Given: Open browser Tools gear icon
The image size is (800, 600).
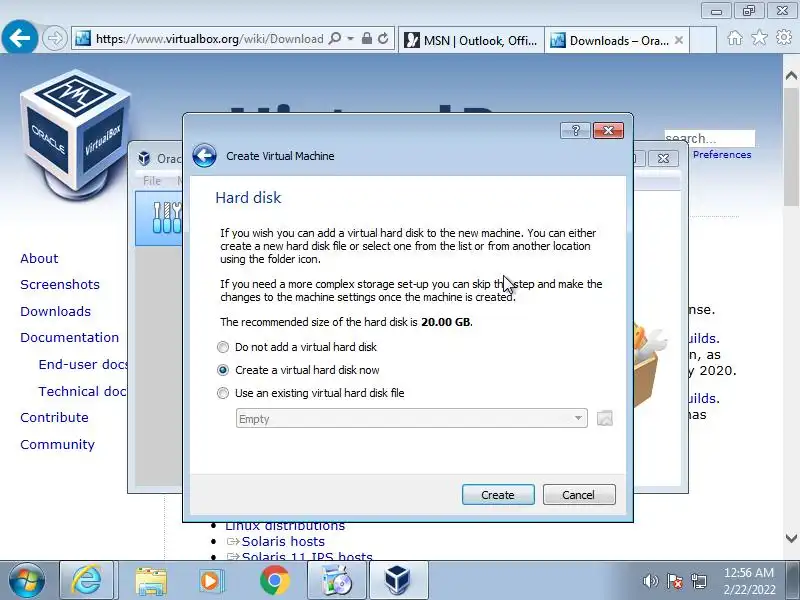Looking at the screenshot, I should (784, 38).
